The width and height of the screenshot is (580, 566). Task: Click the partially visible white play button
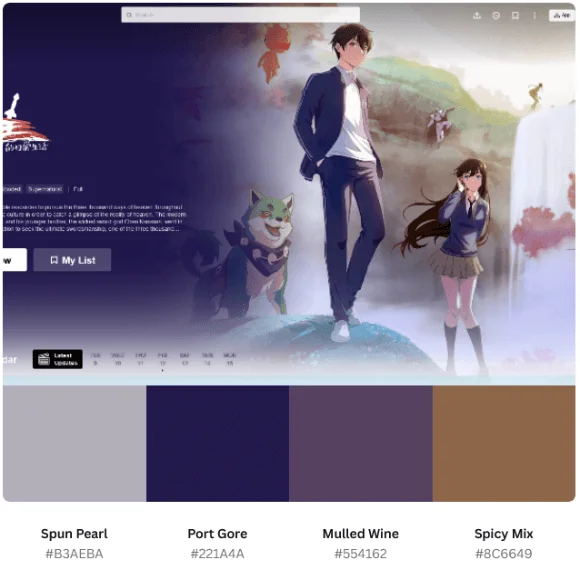pyautogui.click(x=14, y=260)
